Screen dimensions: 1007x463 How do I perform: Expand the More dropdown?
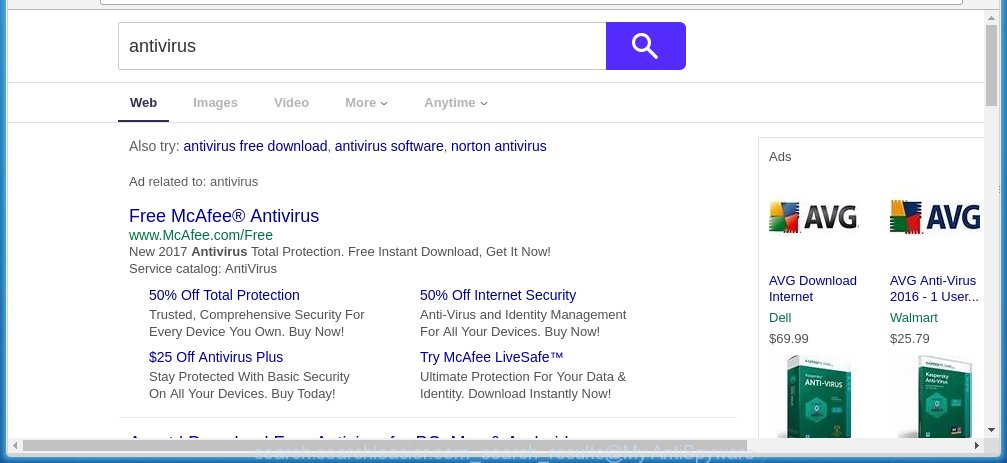tap(366, 103)
